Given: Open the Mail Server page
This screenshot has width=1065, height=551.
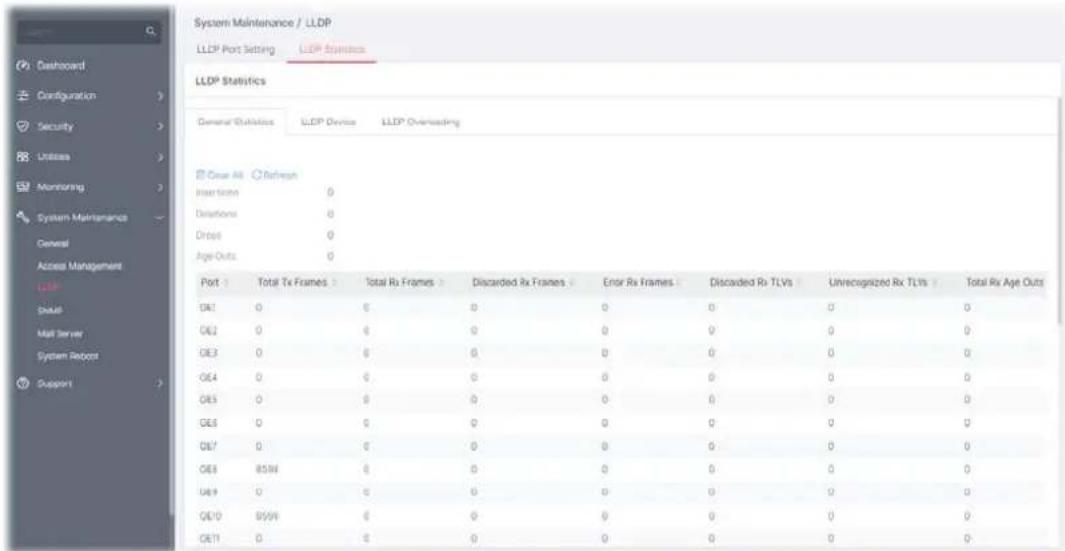Looking at the screenshot, I should click(59, 333).
